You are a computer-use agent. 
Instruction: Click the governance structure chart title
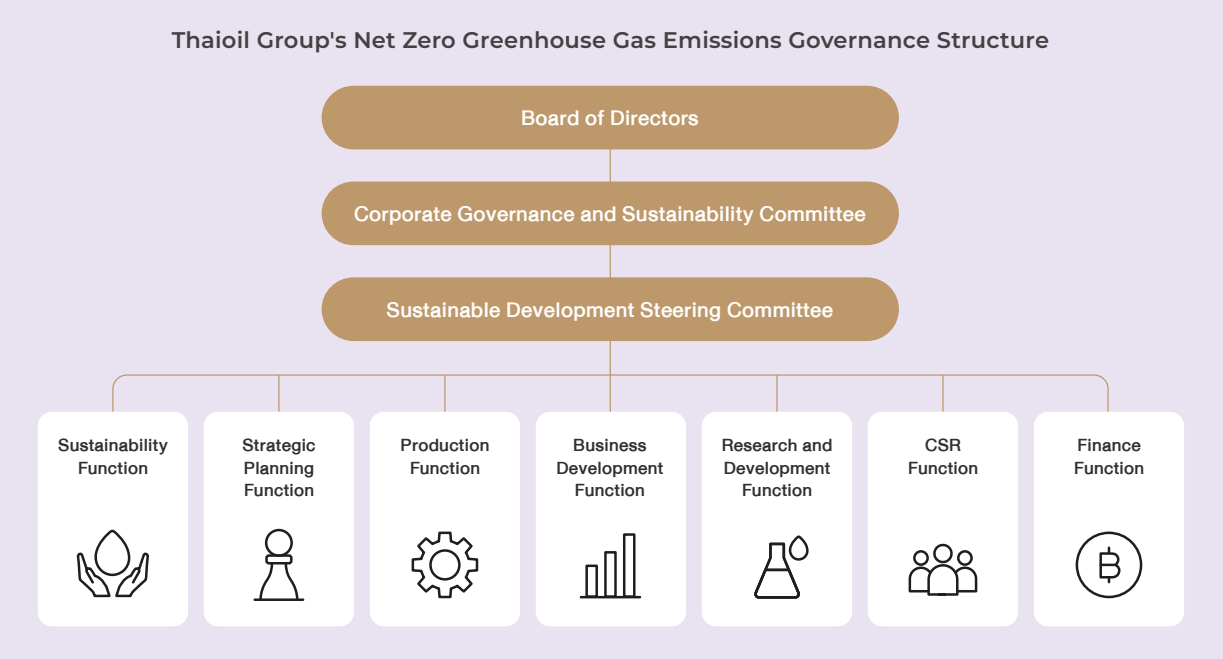[x=610, y=41]
